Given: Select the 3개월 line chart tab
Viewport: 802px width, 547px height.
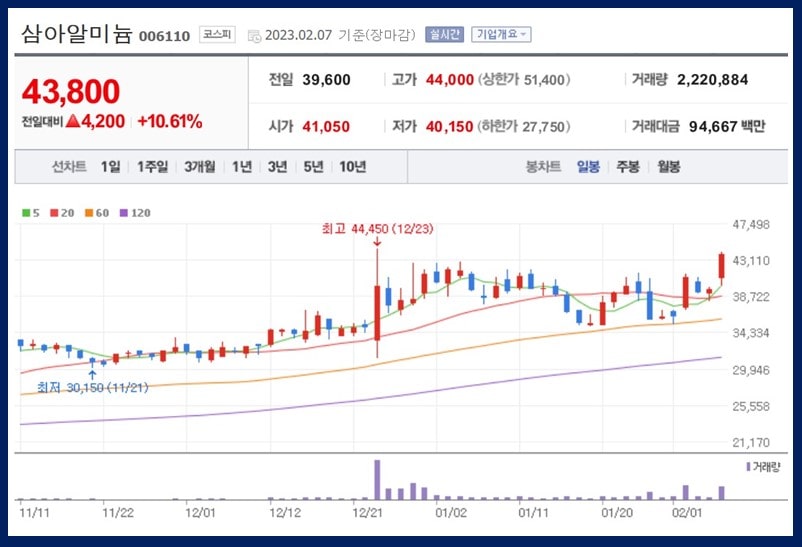Looking at the screenshot, I should pyautogui.click(x=199, y=167).
